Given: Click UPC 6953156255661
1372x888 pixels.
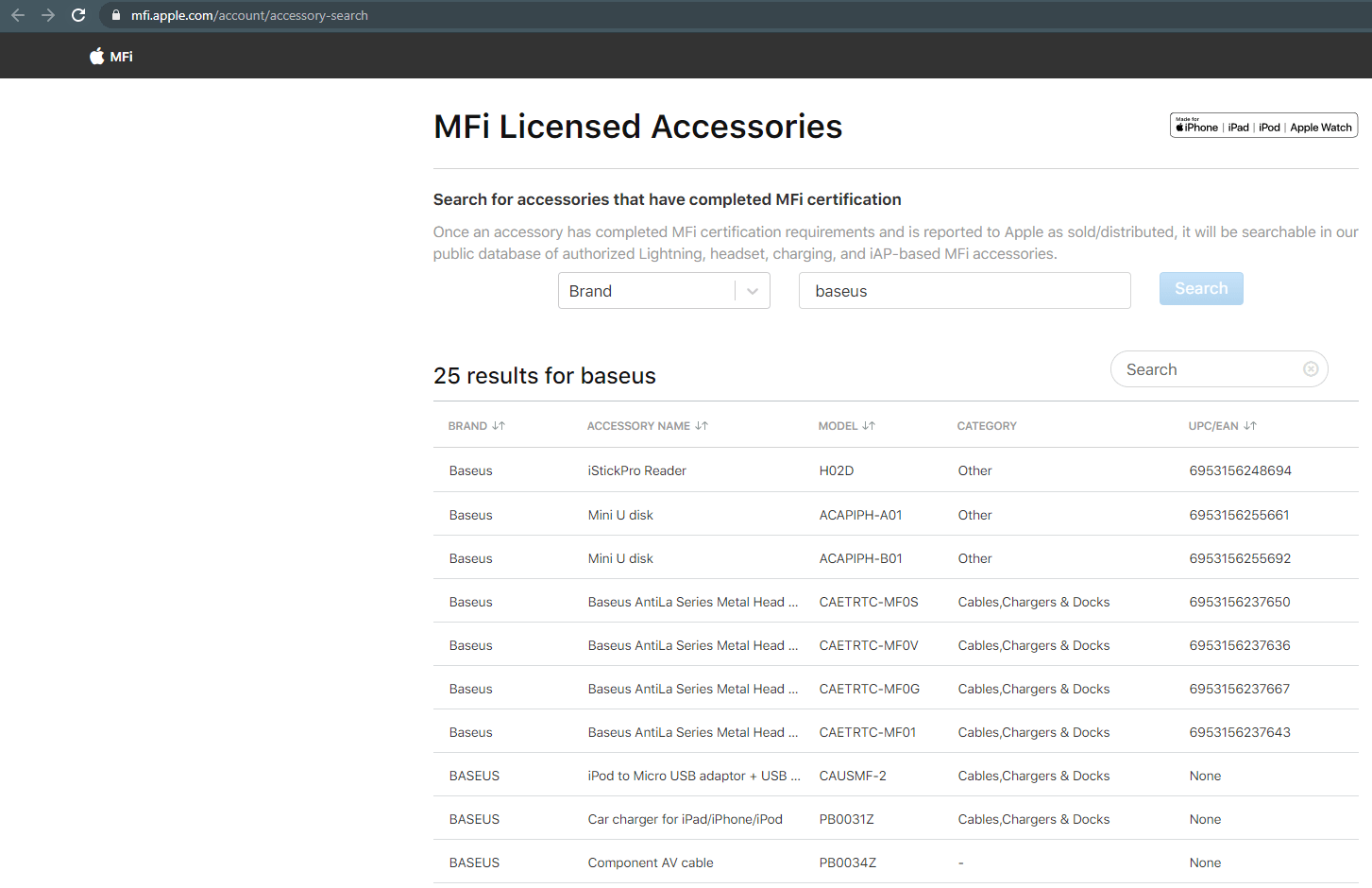Looking at the screenshot, I should [1240, 515].
